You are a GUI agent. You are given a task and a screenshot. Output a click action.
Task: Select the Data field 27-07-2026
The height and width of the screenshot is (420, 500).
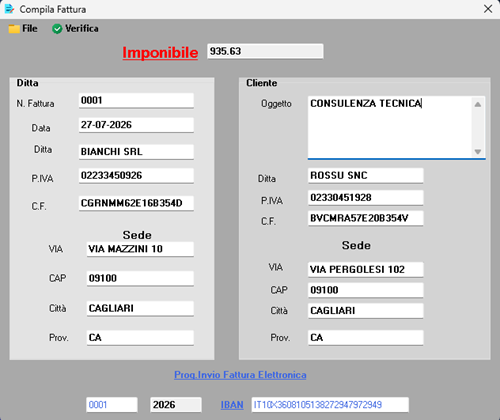[x=136, y=125]
